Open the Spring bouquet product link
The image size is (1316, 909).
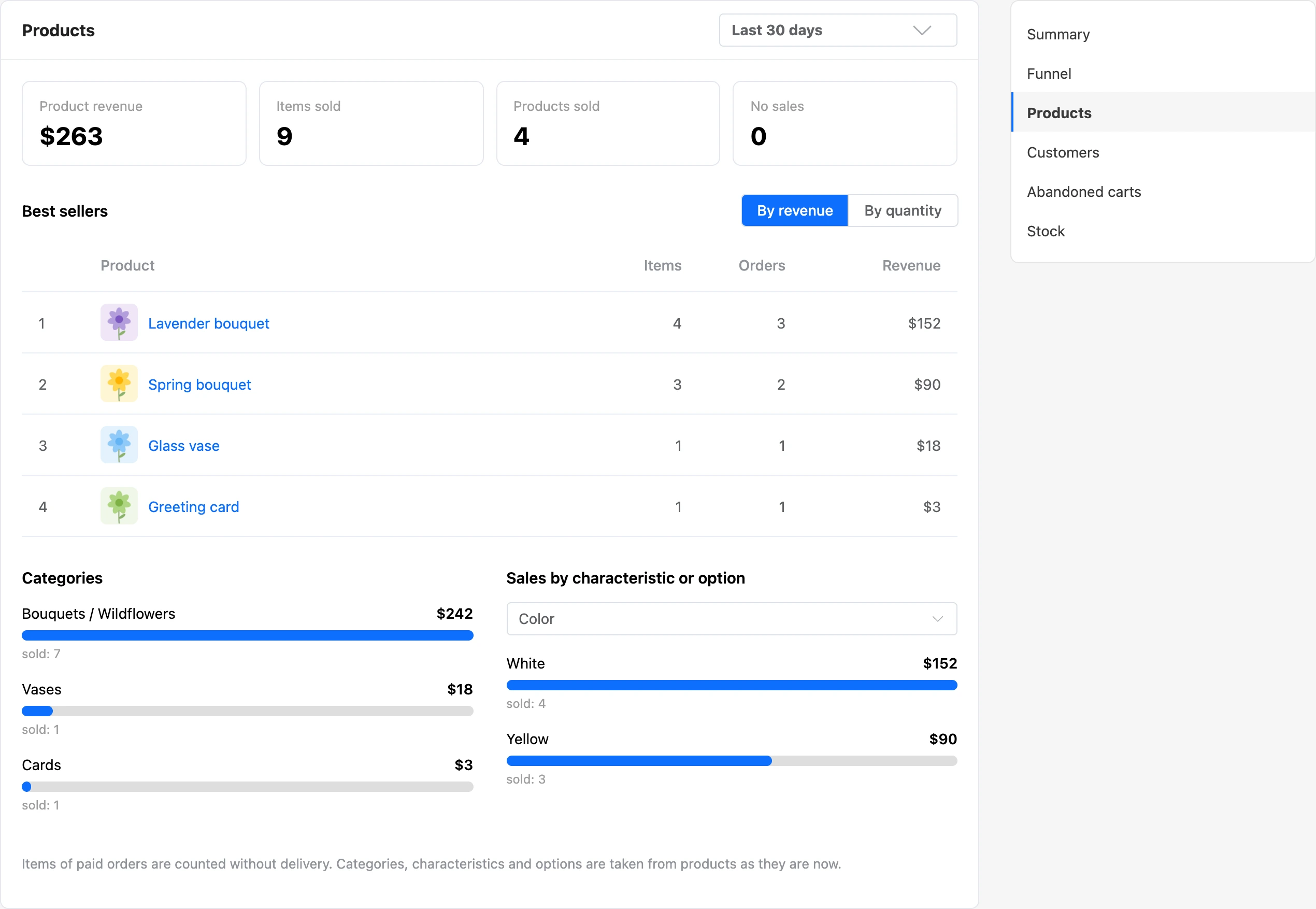click(x=199, y=385)
